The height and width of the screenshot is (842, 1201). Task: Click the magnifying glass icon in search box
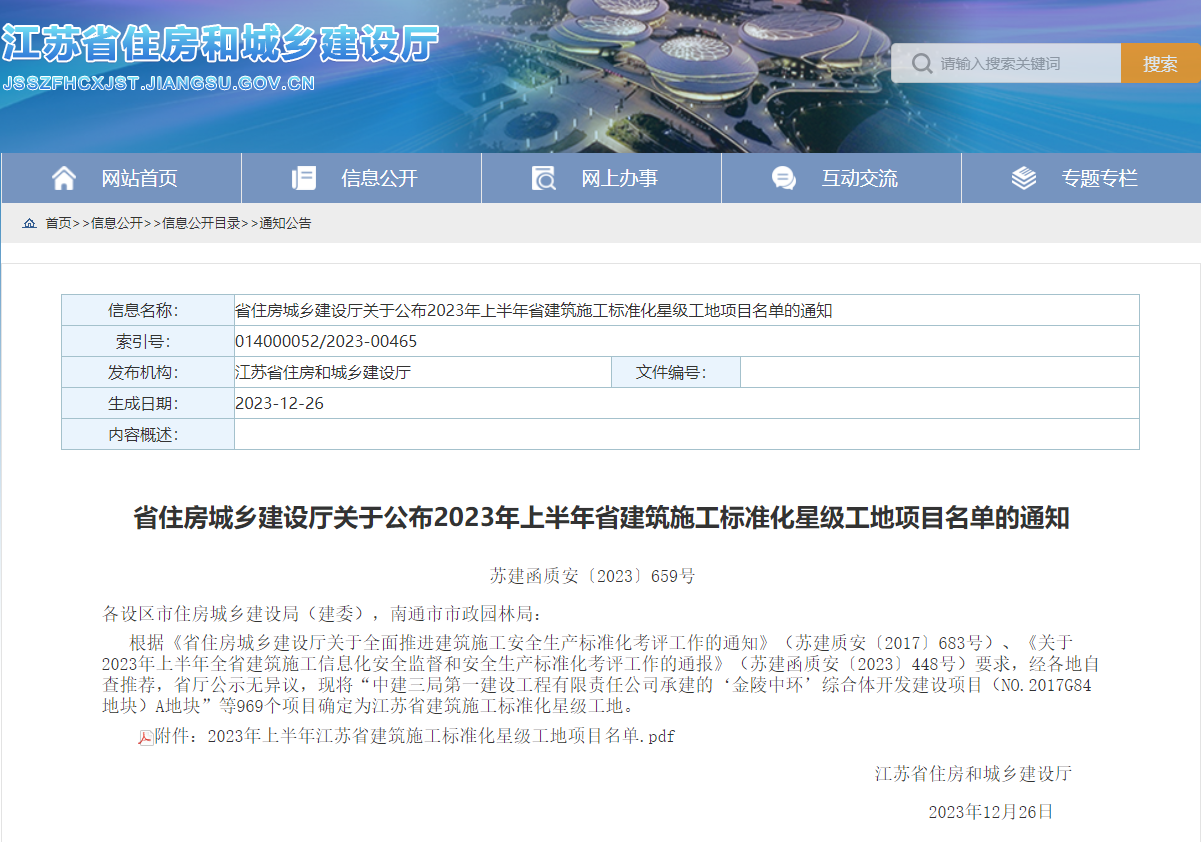coord(922,64)
